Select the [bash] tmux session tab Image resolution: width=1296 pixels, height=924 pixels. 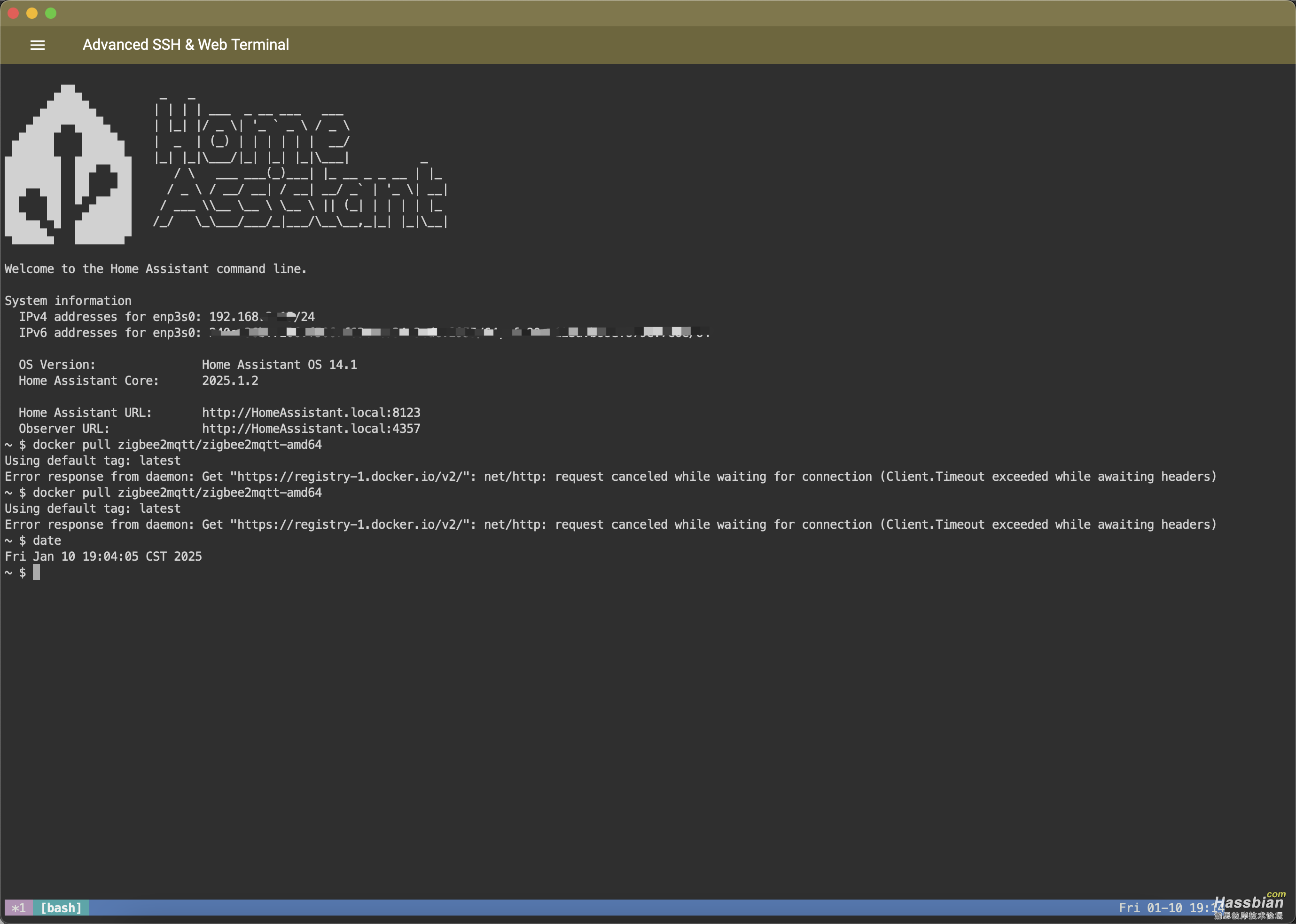[x=61, y=908]
